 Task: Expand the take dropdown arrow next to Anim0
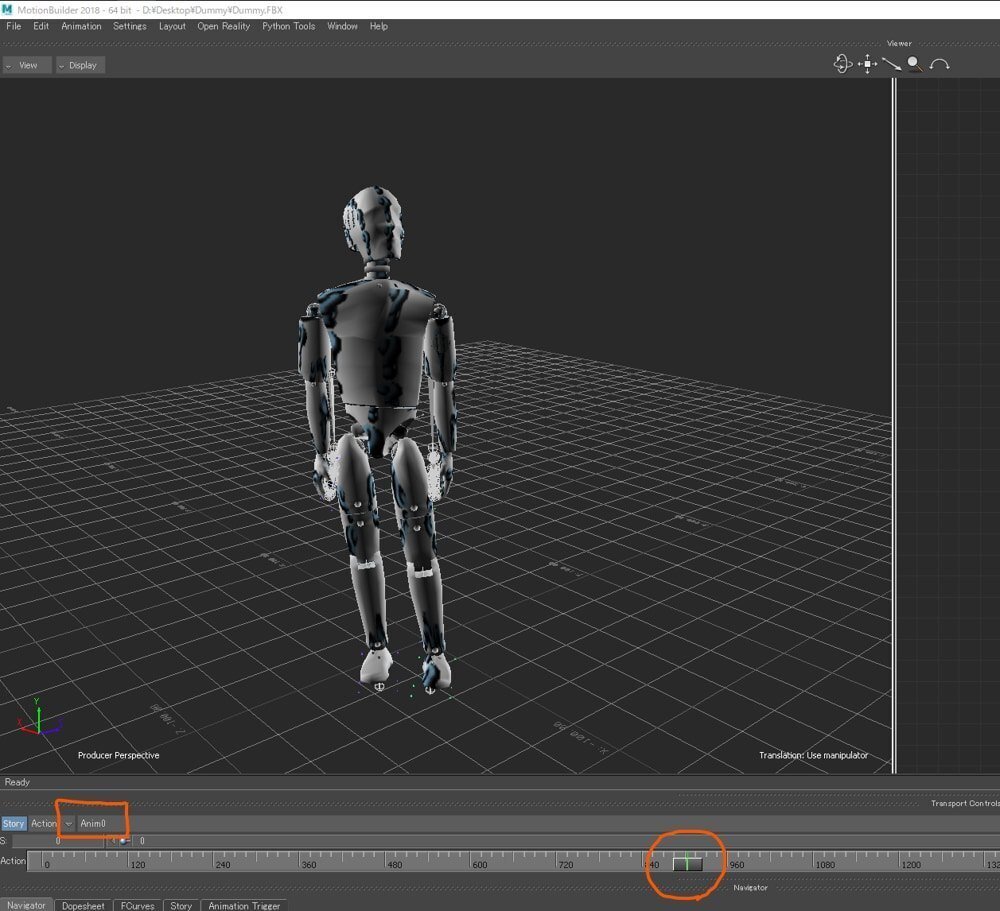tap(68, 823)
